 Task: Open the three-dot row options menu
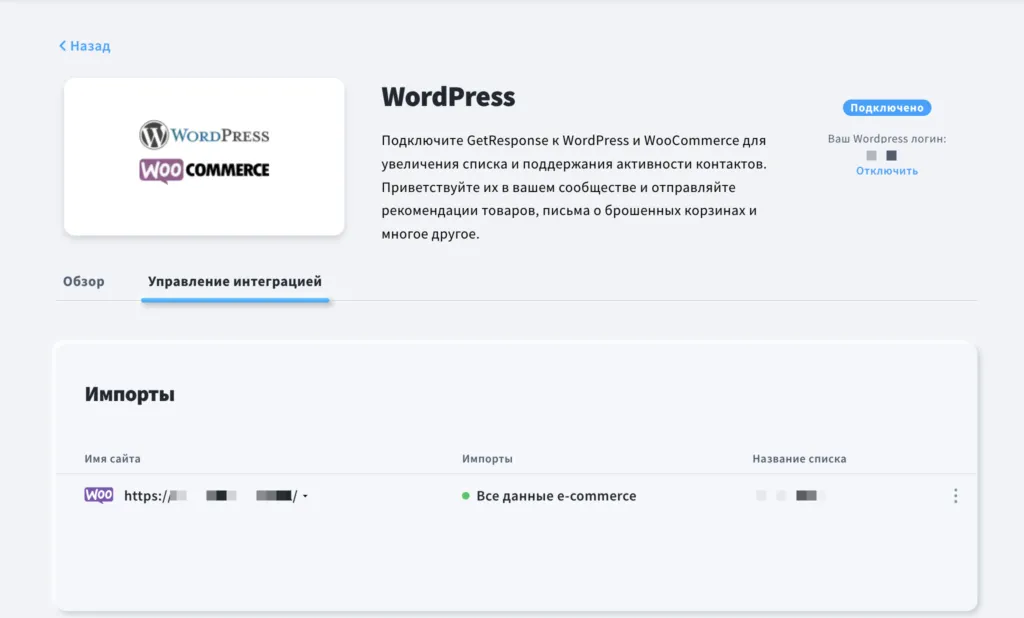click(955, 496)
